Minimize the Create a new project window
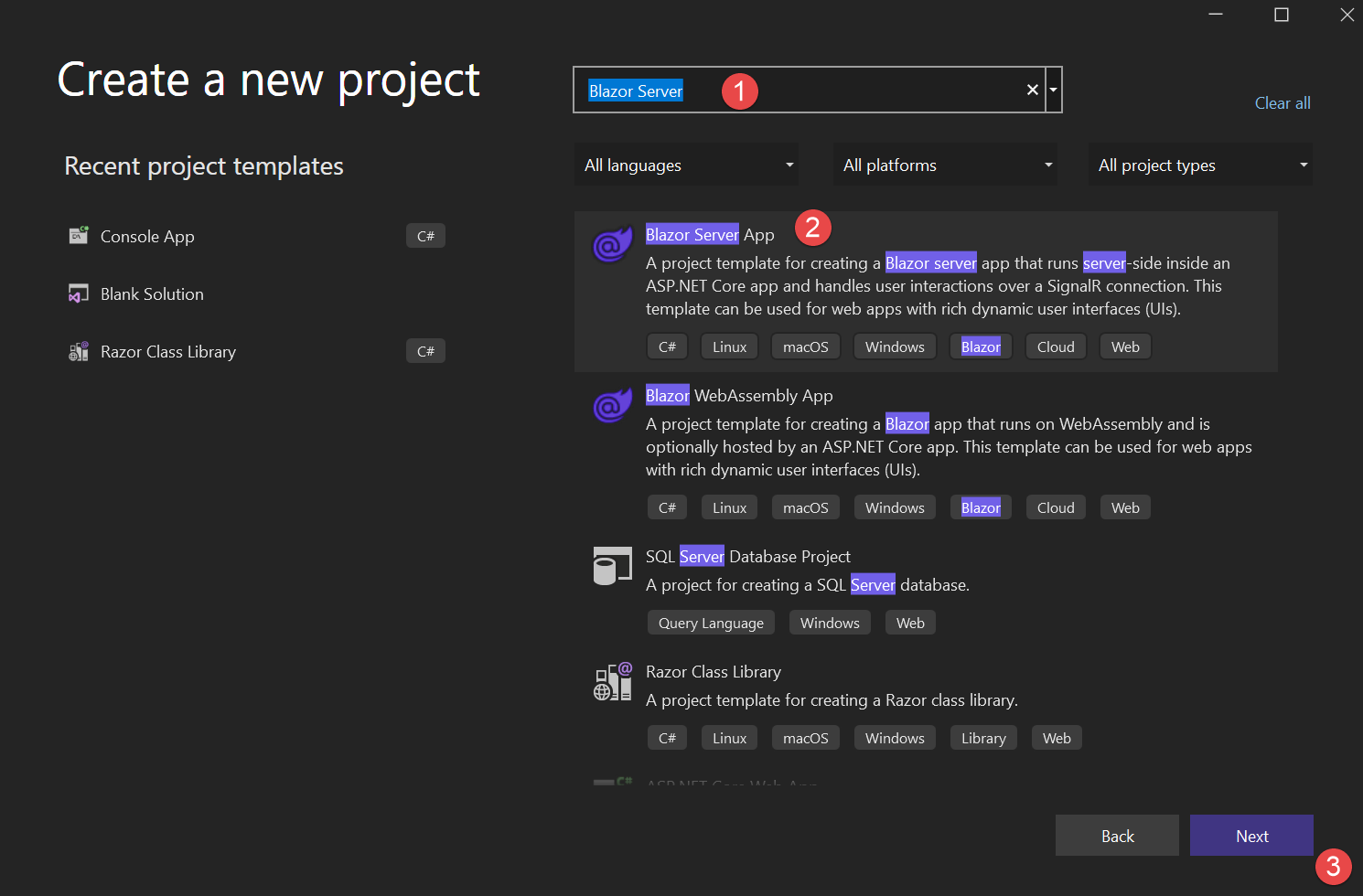The image size is (1363, 896). (x=1216, y=15)
